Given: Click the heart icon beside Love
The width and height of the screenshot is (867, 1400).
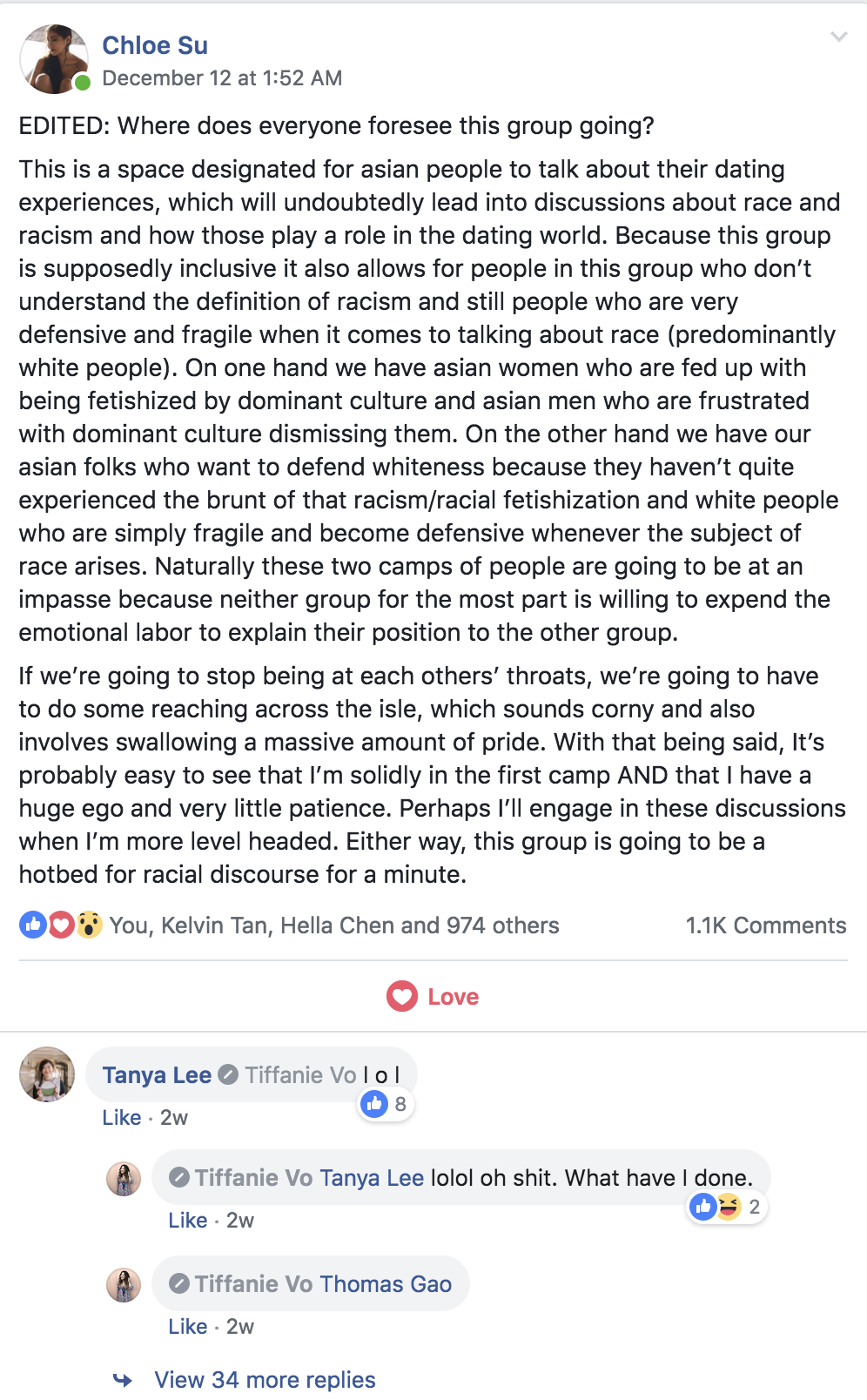Looking at the screenshot, I should (402, 996).
